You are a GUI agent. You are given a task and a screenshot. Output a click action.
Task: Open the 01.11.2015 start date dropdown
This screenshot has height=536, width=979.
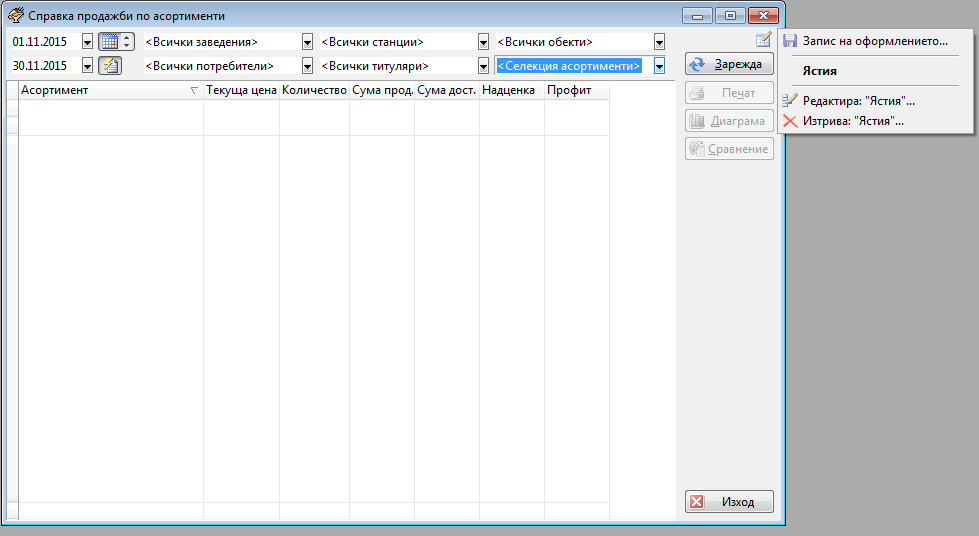pos(87,42)
